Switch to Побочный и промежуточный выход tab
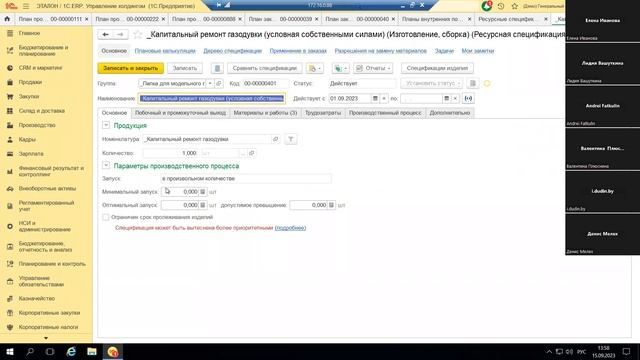 [180, 113]
